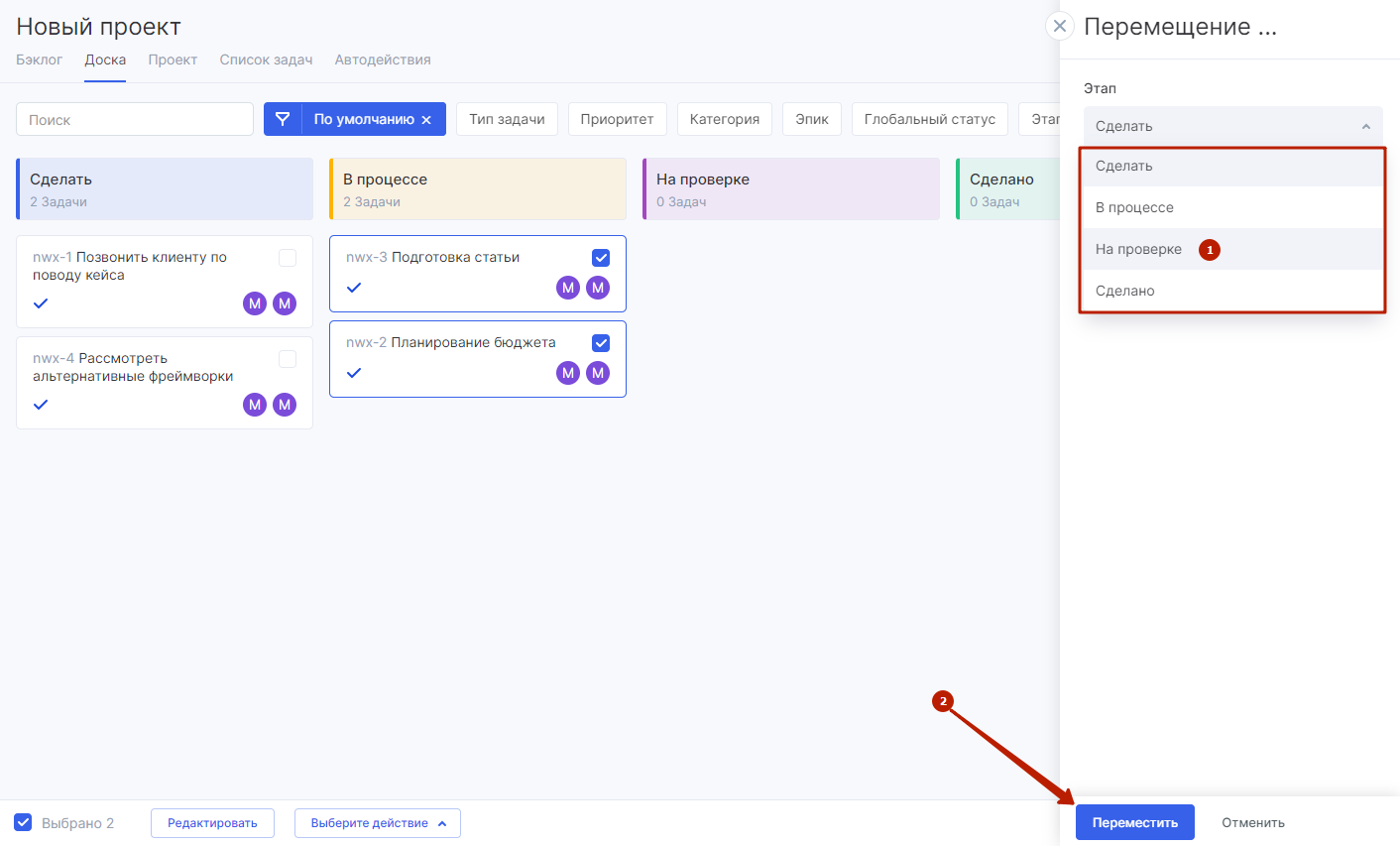Switch to the Бэклог tab
Screen dimensions: 1400x846
(40, 60)
